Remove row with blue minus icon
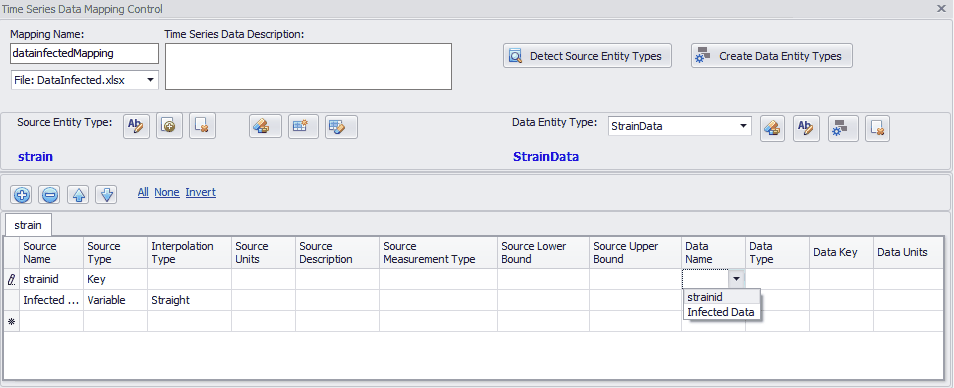 [x=49, y=195]
